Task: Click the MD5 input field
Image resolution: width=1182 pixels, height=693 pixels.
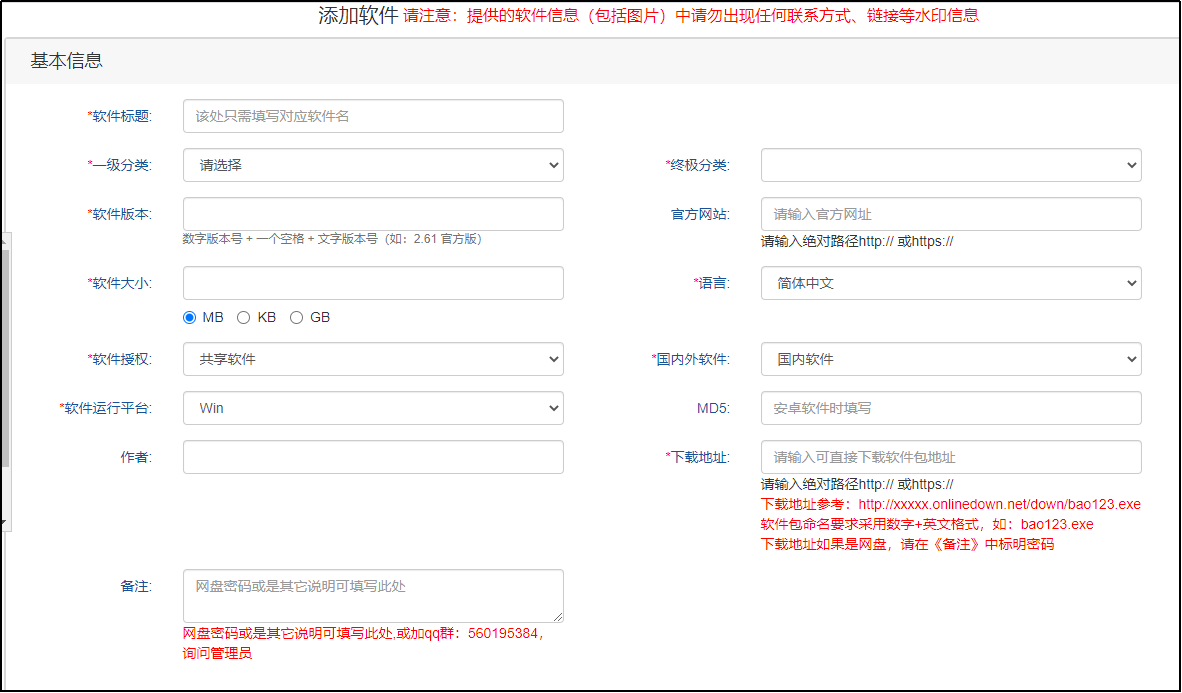Action: 951,408
